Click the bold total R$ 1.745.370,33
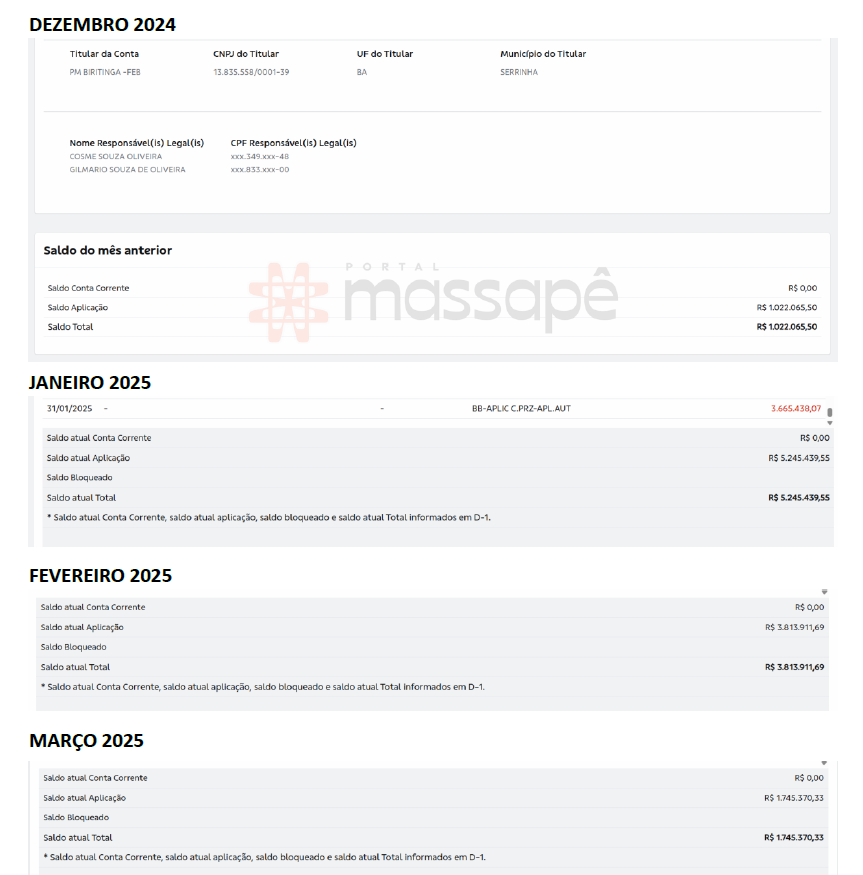Image resolution: width=863 pixels, height=875 pixels. point(793,838)
